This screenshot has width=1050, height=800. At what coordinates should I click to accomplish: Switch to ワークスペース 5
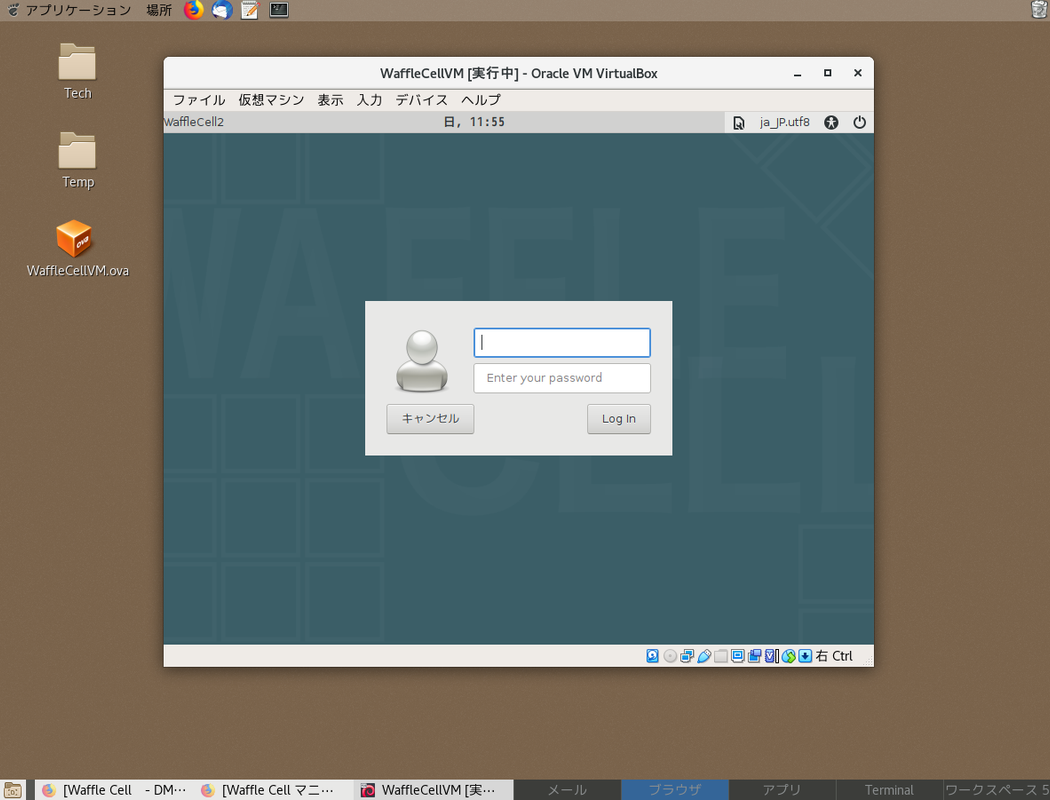coord(996,790)
